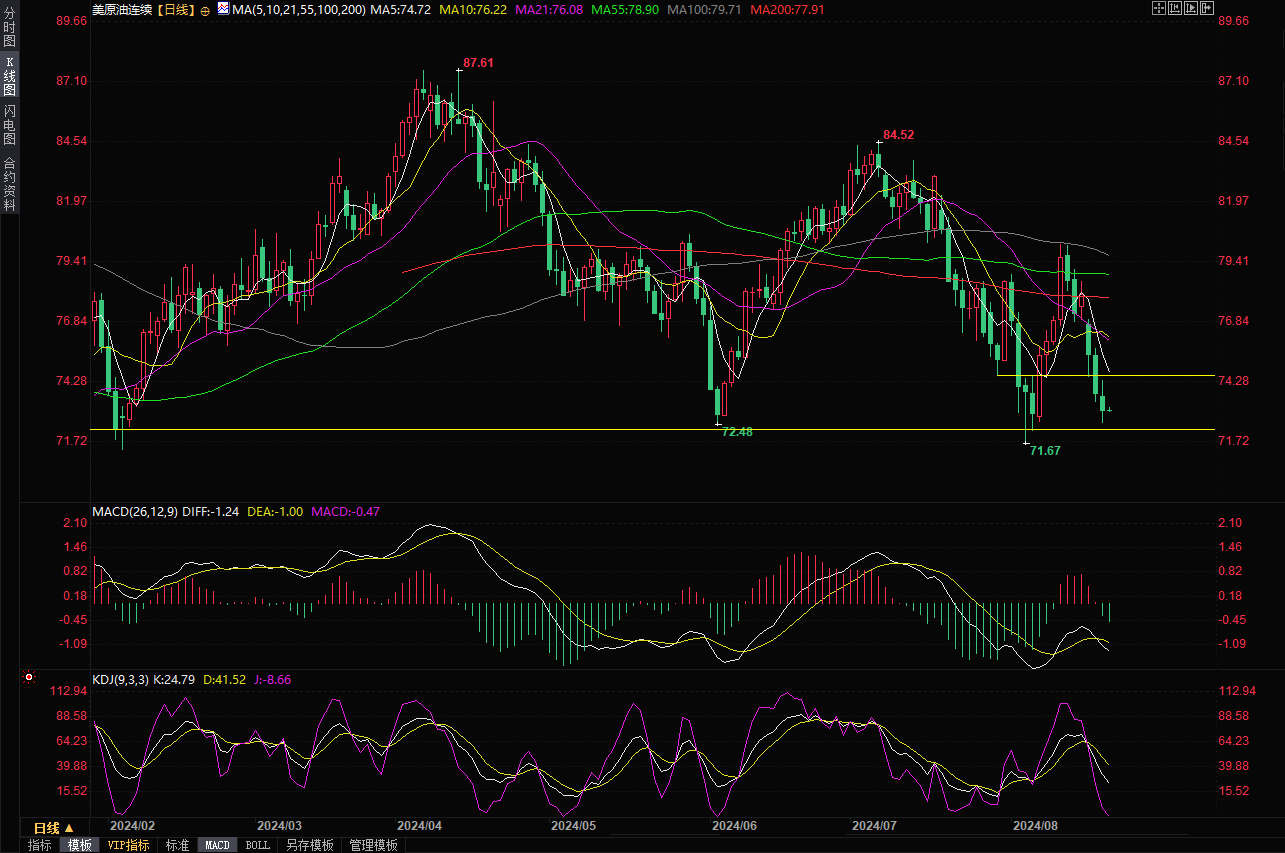Select the K线图 sidebar tab

(x=10, y=76)
